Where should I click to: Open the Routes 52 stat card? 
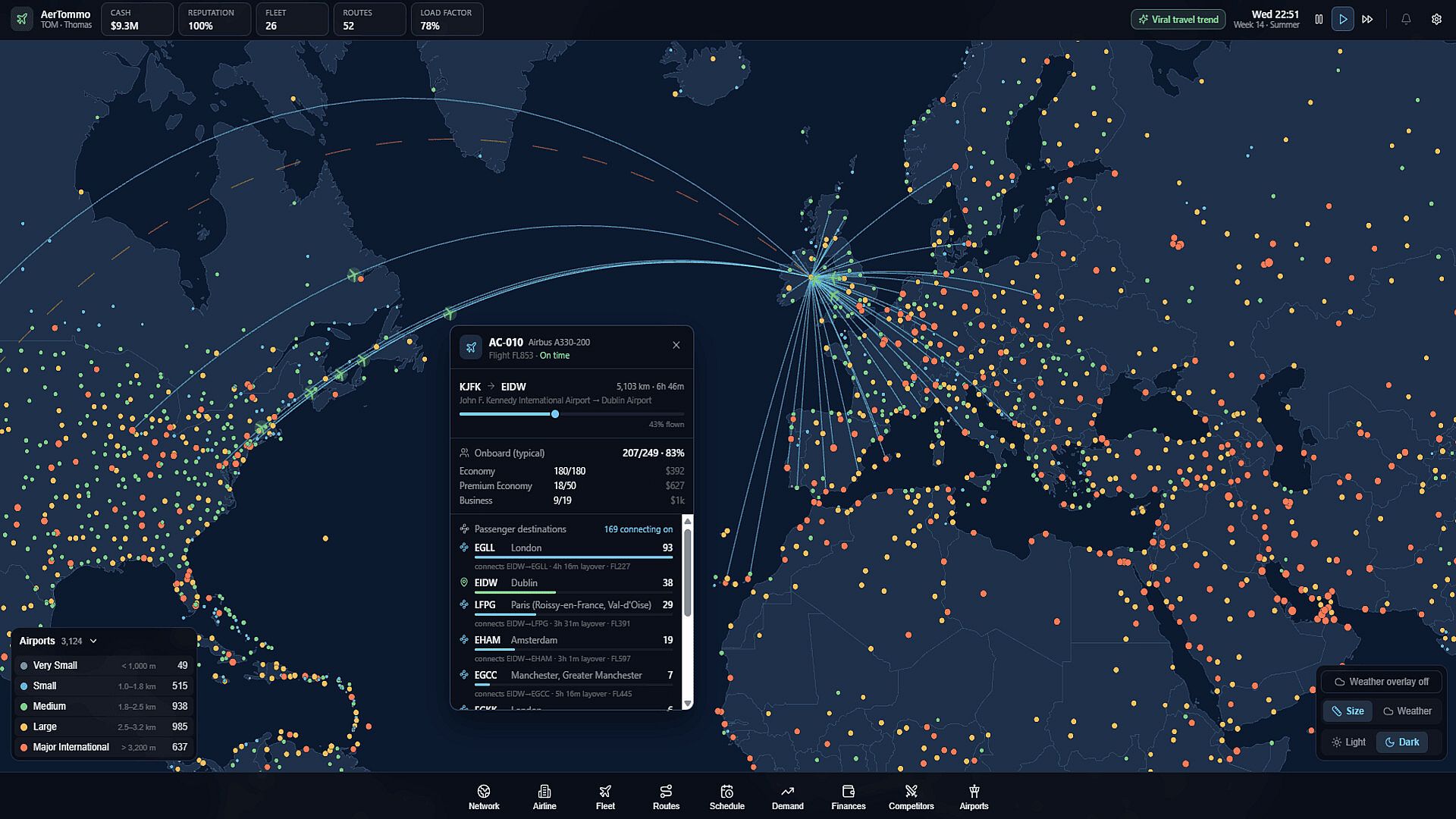point(369,19)
